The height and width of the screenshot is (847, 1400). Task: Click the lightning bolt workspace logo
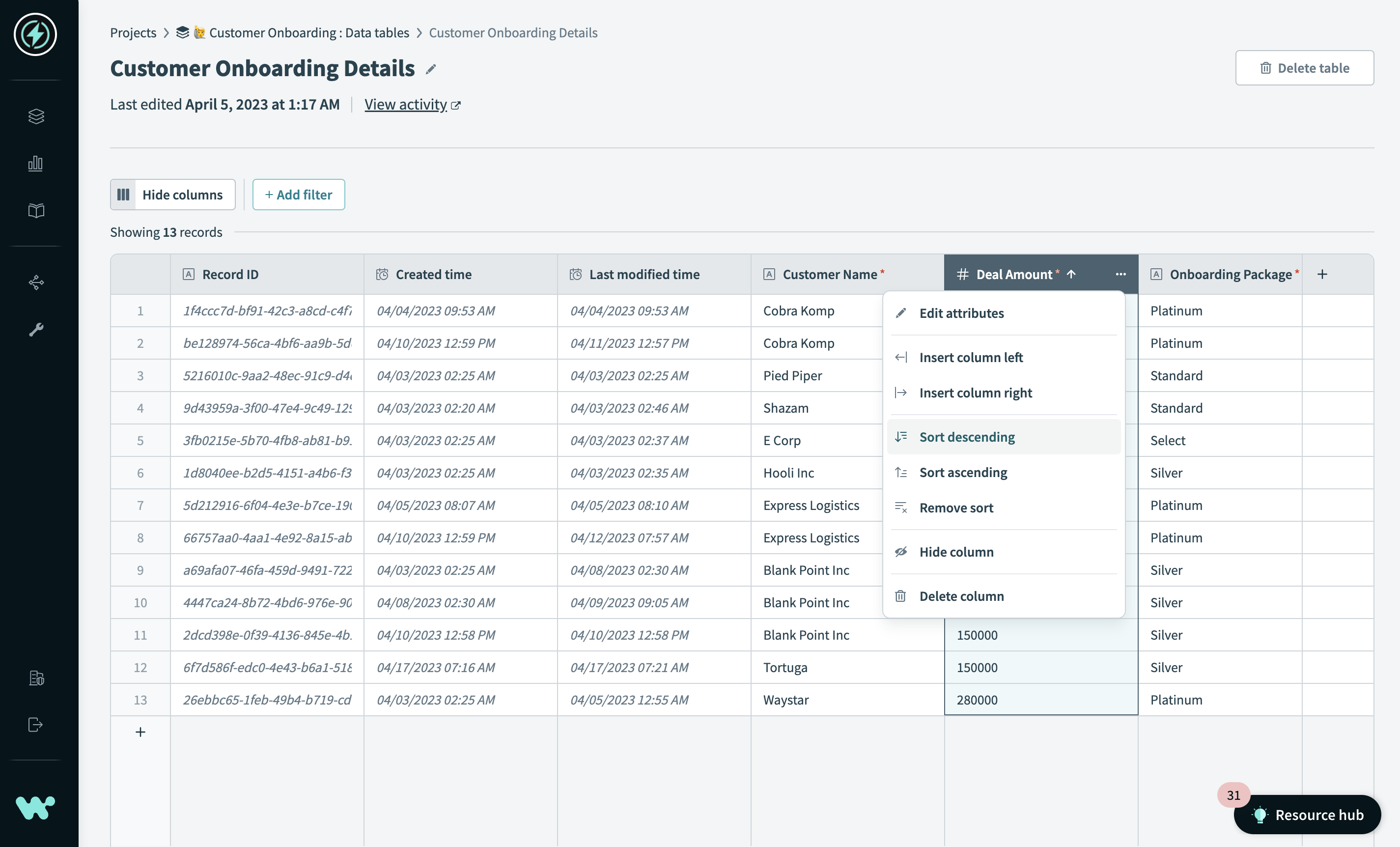[x=35, y=35]
